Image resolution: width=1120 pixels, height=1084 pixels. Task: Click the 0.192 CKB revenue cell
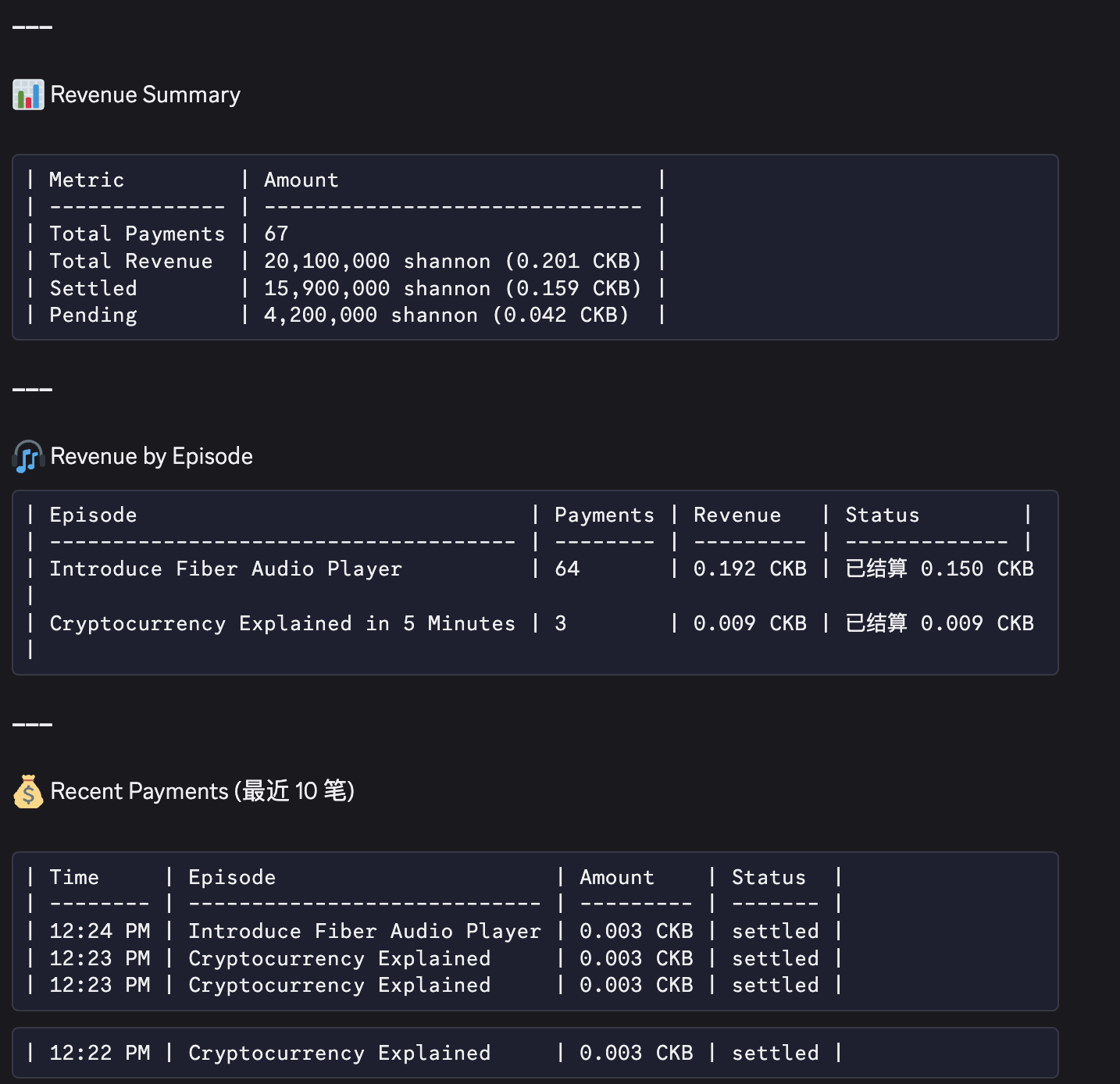point(749,569)
